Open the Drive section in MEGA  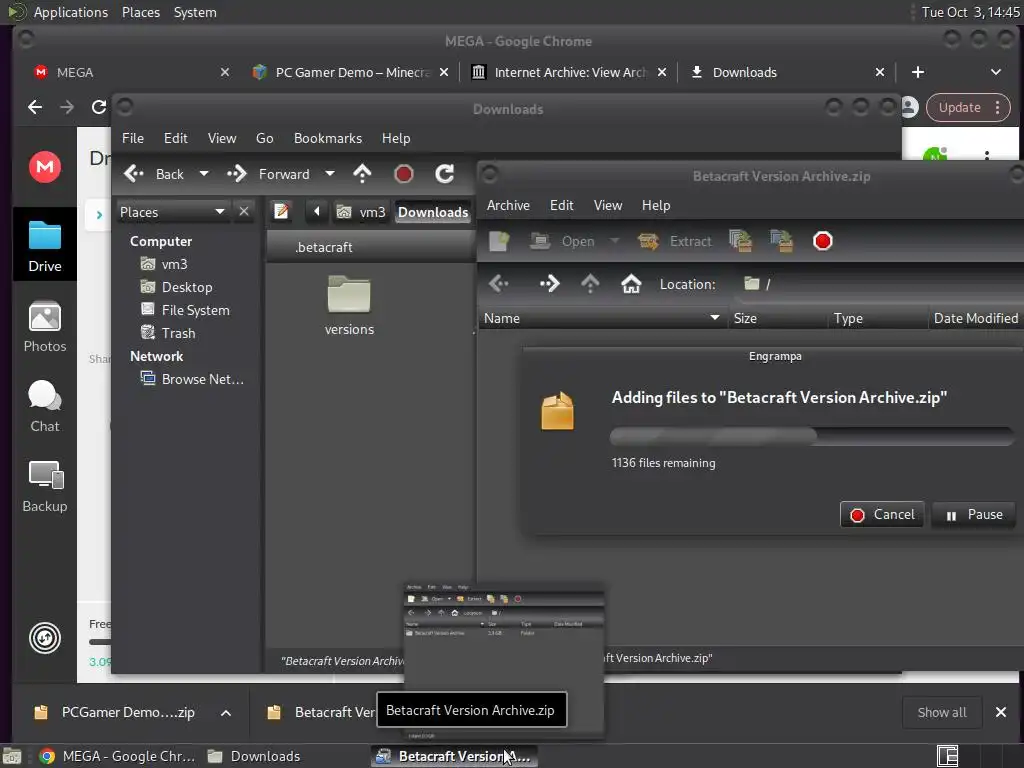coord(44,247)
